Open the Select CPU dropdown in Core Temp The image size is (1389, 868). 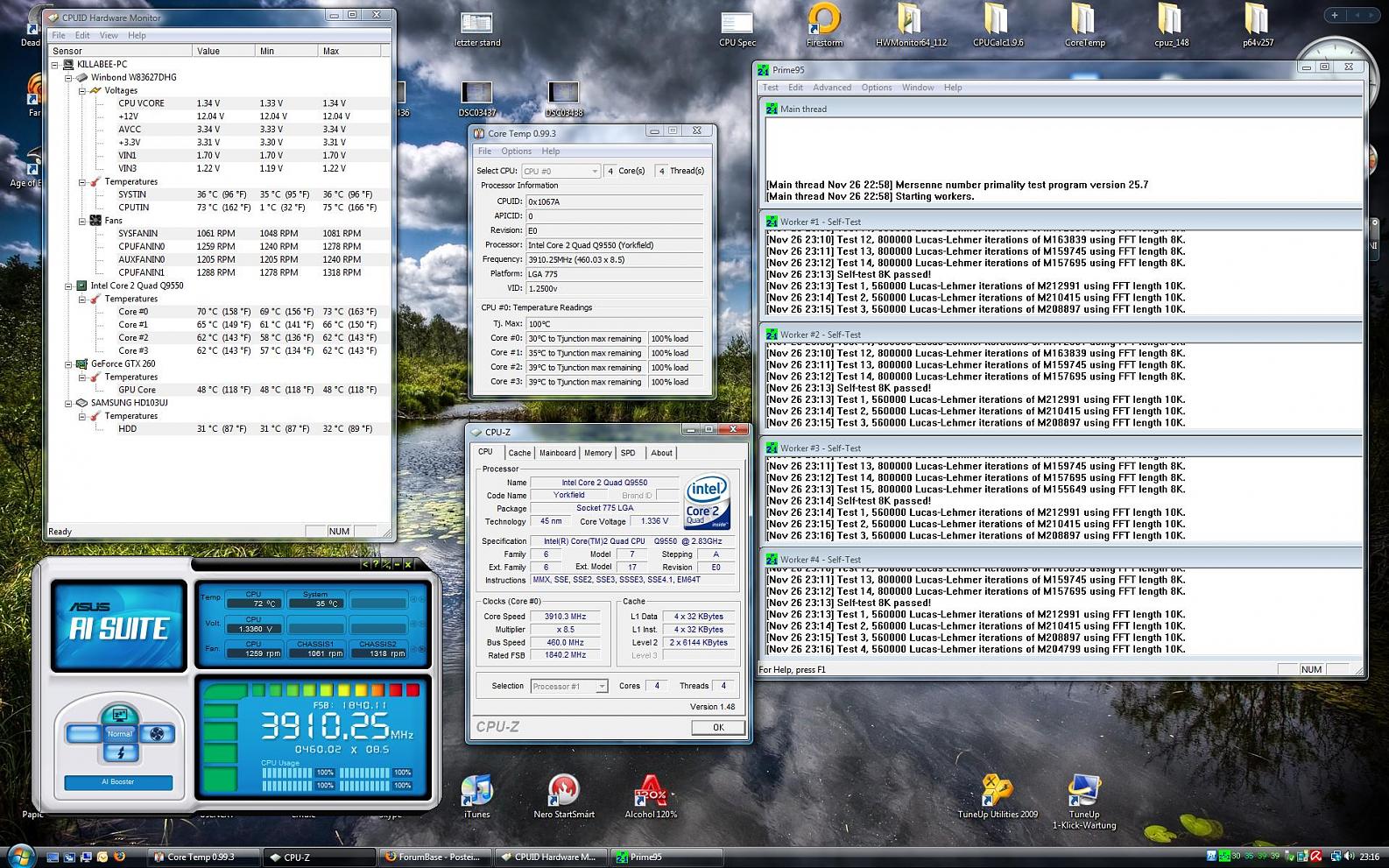coord(561,171)
